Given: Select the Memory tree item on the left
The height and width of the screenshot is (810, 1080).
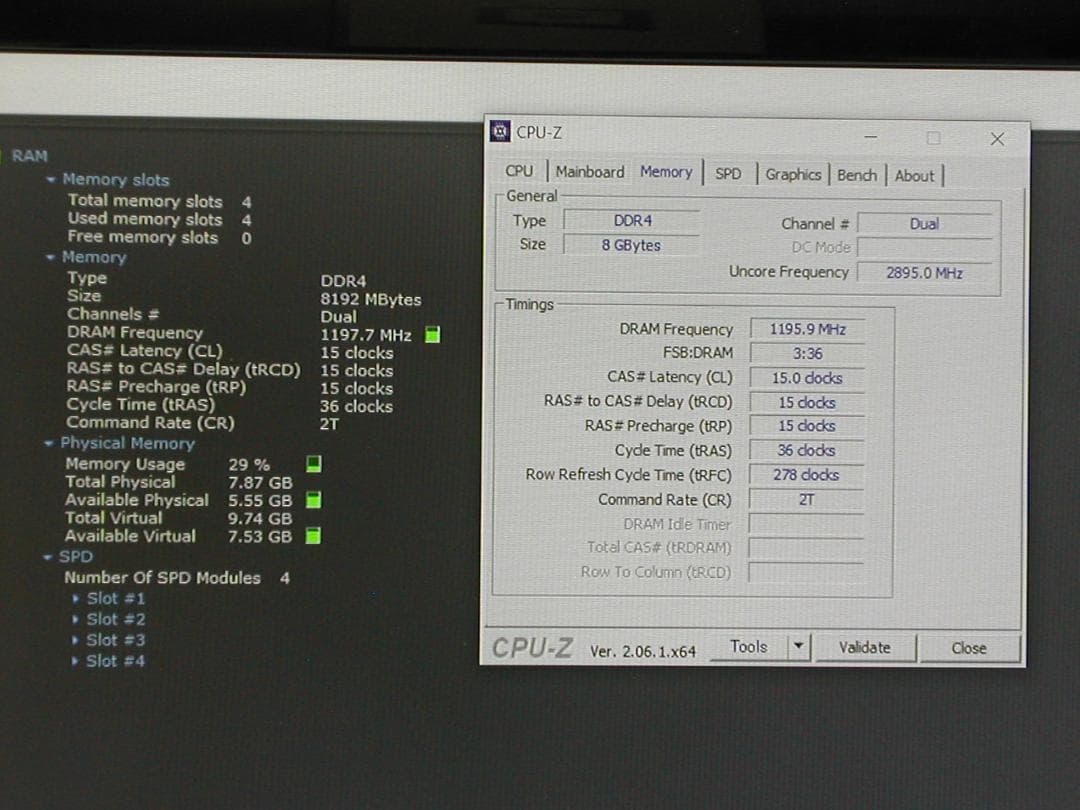Looking at the screenshot, I should pyautogui.click(x=92, y=257).
